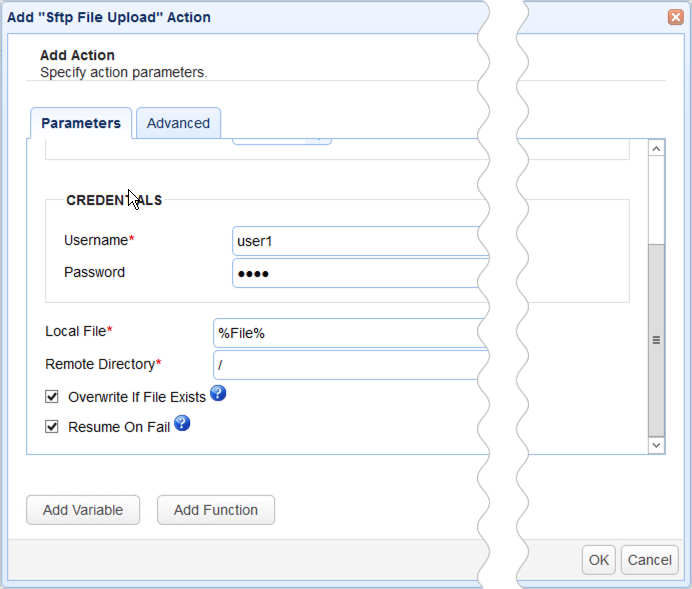Select the Parameters tab
This screenshot has width=692, height=589.
pos(81,123)
